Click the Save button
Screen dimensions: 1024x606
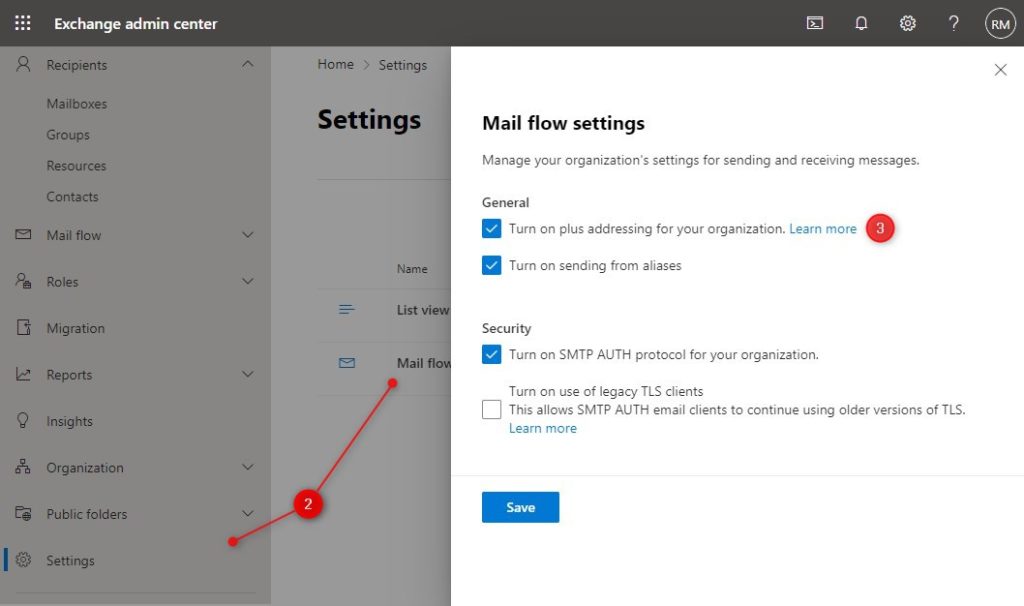(x=520, y=507)
